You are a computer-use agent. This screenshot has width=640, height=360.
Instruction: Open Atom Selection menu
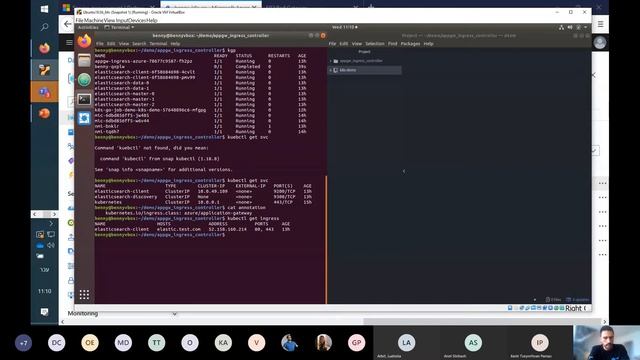click(x=375, y=44)
